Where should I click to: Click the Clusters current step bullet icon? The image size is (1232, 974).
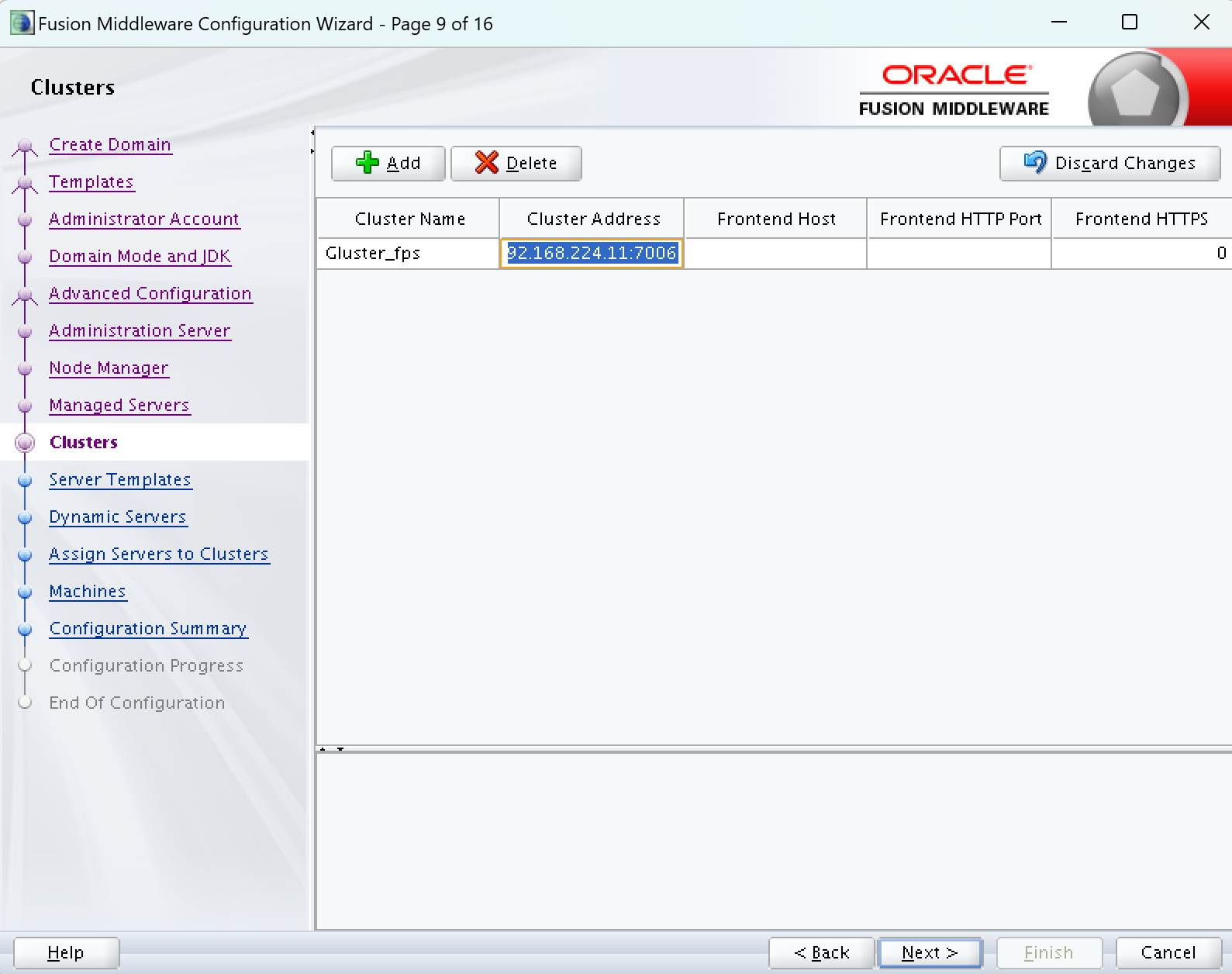(25, 443)
